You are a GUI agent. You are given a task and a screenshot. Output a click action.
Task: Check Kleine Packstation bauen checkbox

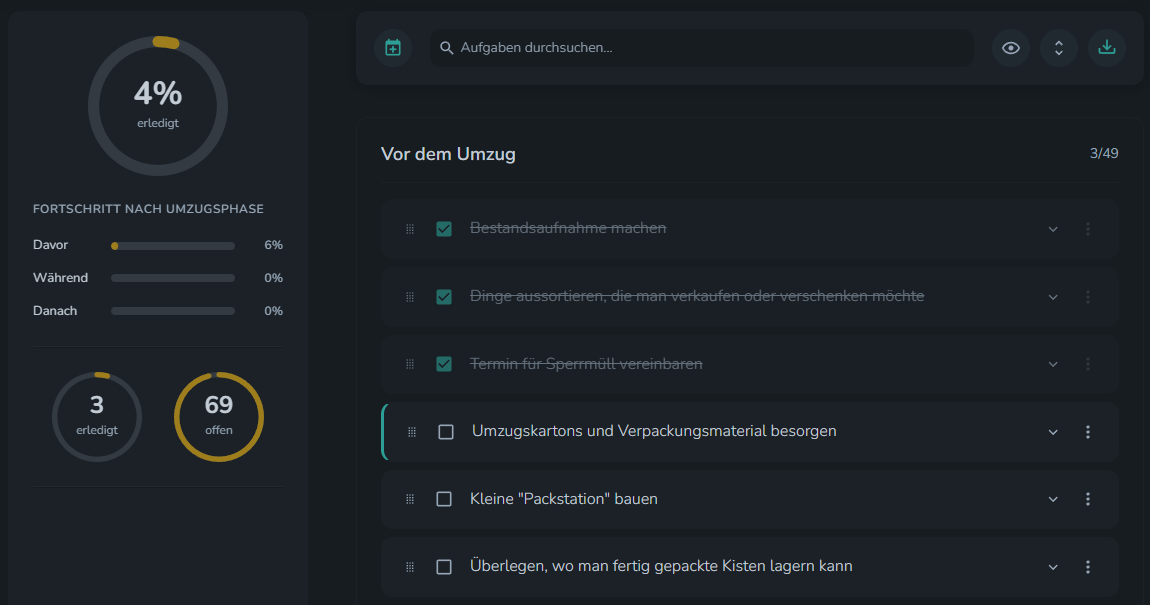[444, 499]
